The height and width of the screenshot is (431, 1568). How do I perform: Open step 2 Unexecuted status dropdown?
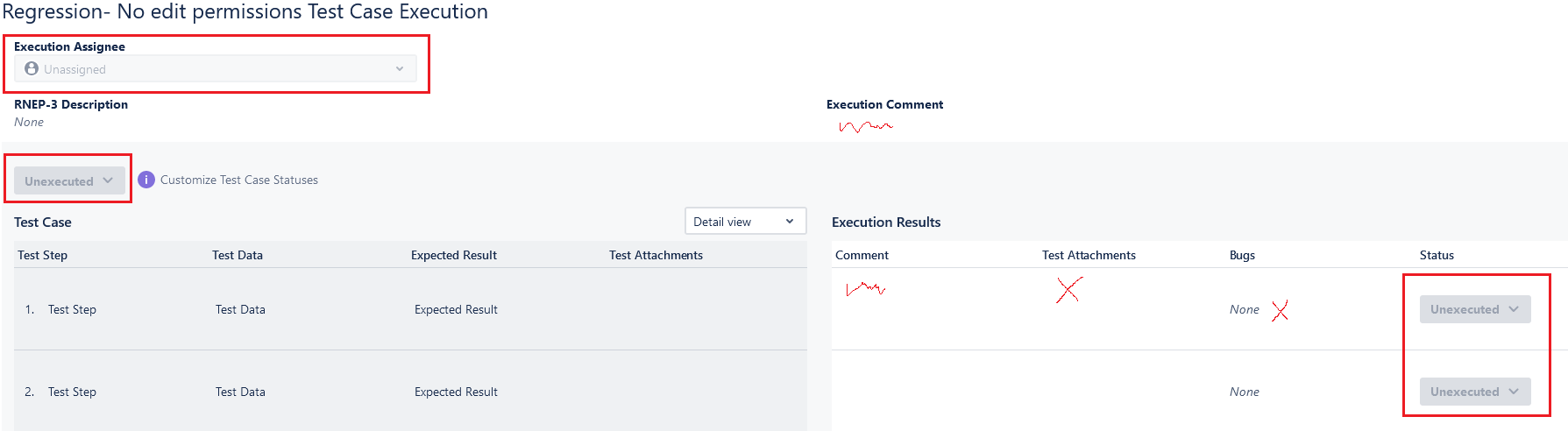point(1475,392)
